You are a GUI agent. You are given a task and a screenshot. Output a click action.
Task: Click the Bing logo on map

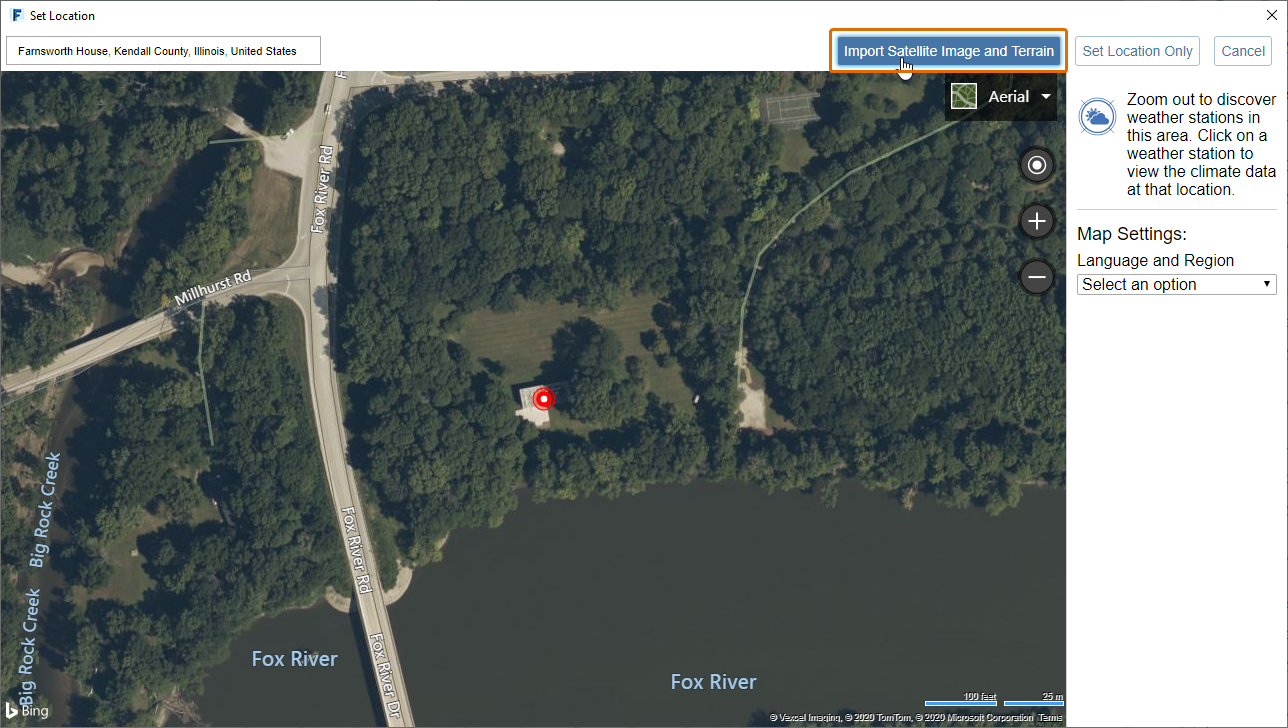(26, 711)
